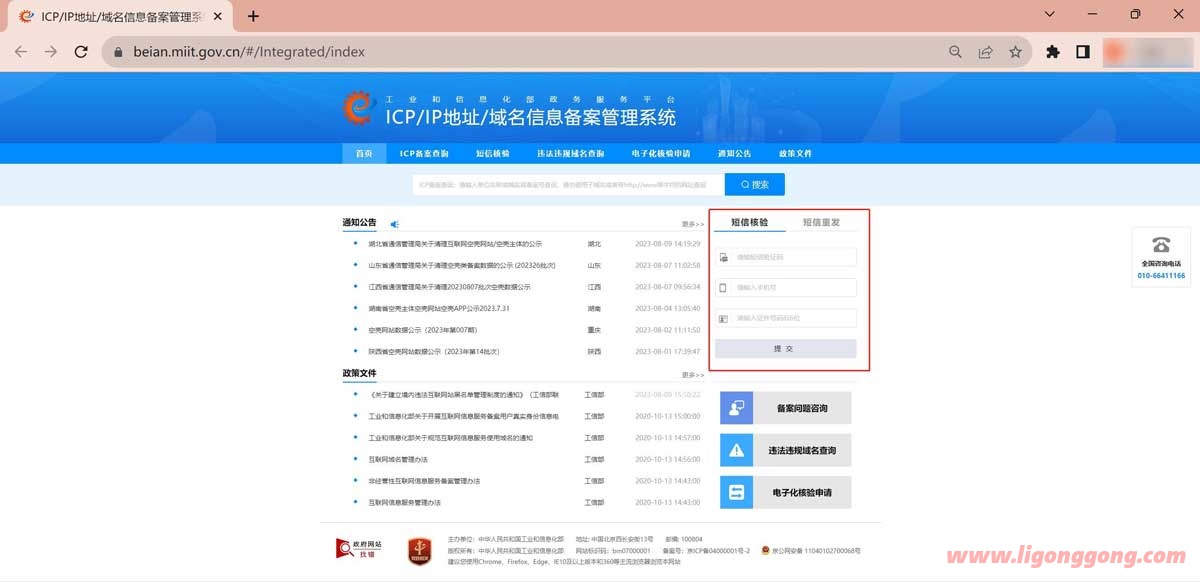Image resolution: width=1200 pixels, height=582 pixels.
Task: Open the 工业和信息化部关于开展互联网信息服务备案用户真实身份 policy
Action: point(463,416)
